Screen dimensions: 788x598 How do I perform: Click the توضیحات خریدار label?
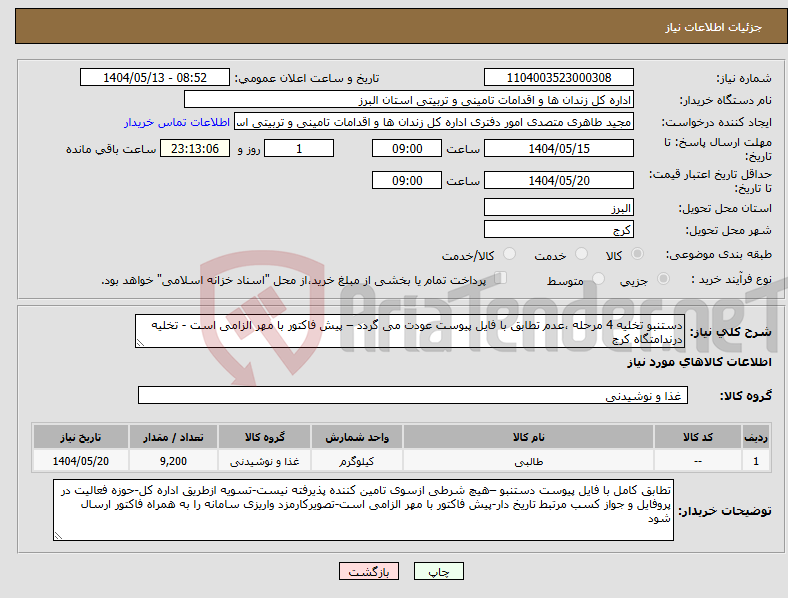coord(725,511)
